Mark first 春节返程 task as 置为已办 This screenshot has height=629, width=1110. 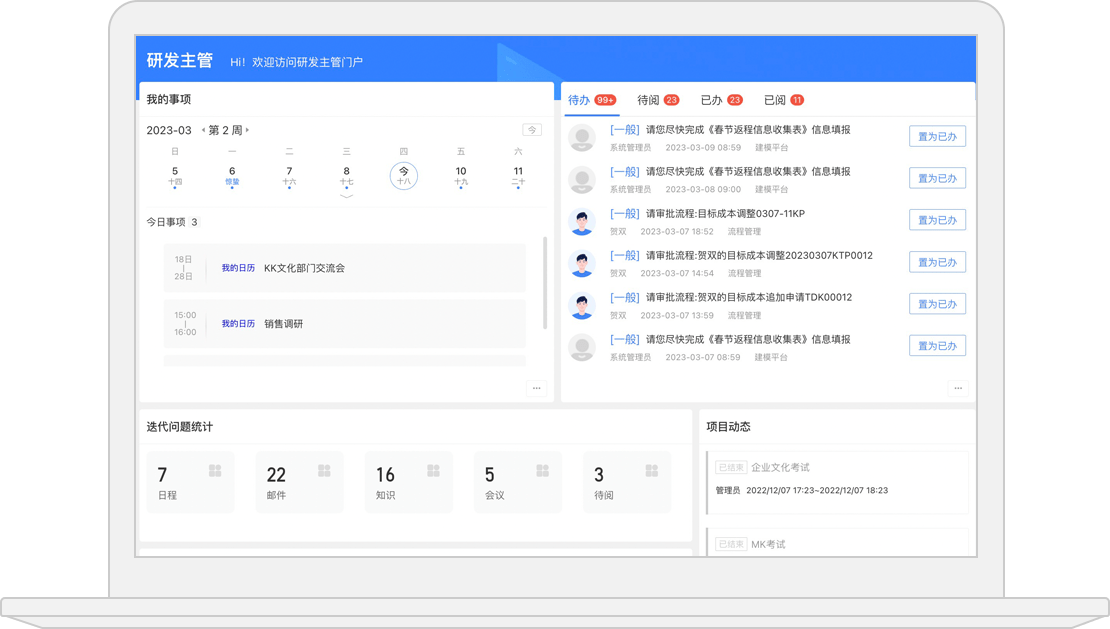pos(937,136)
